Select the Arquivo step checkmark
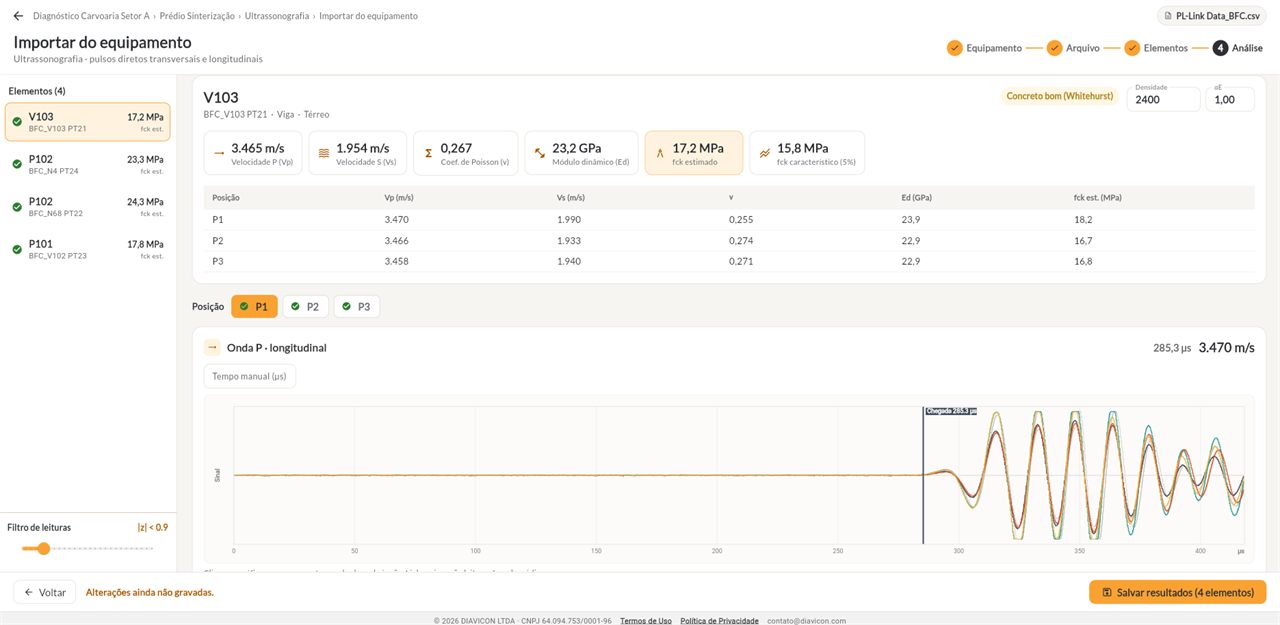This screenshot has width=1280, height=625. (x=1054, y=48)
